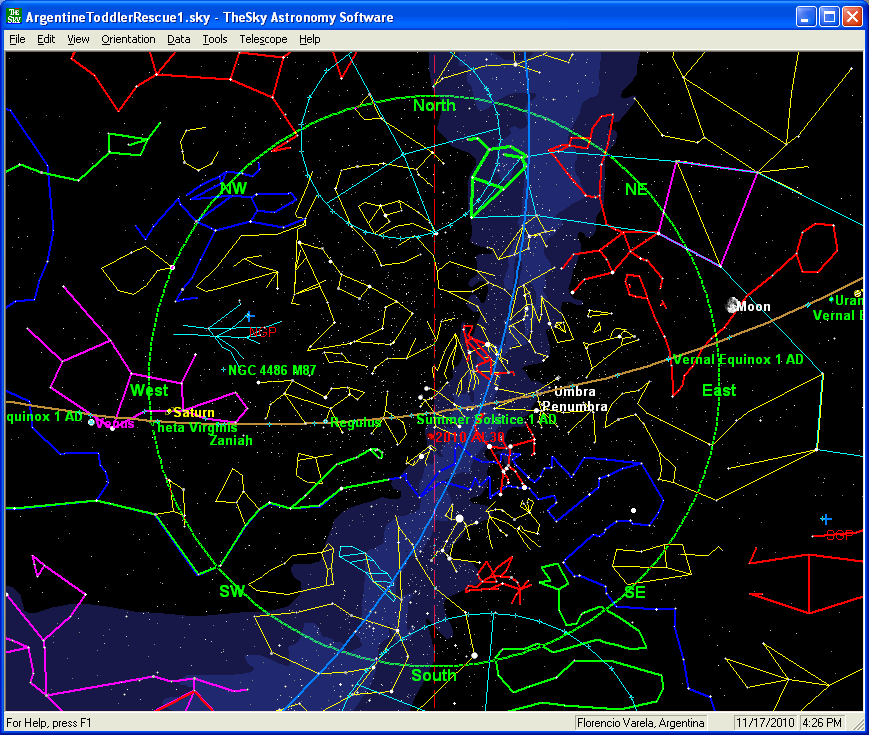Select the Uranus marker near the right edge
The width and height of the screenshot is (869, 735).
[832, 299]
